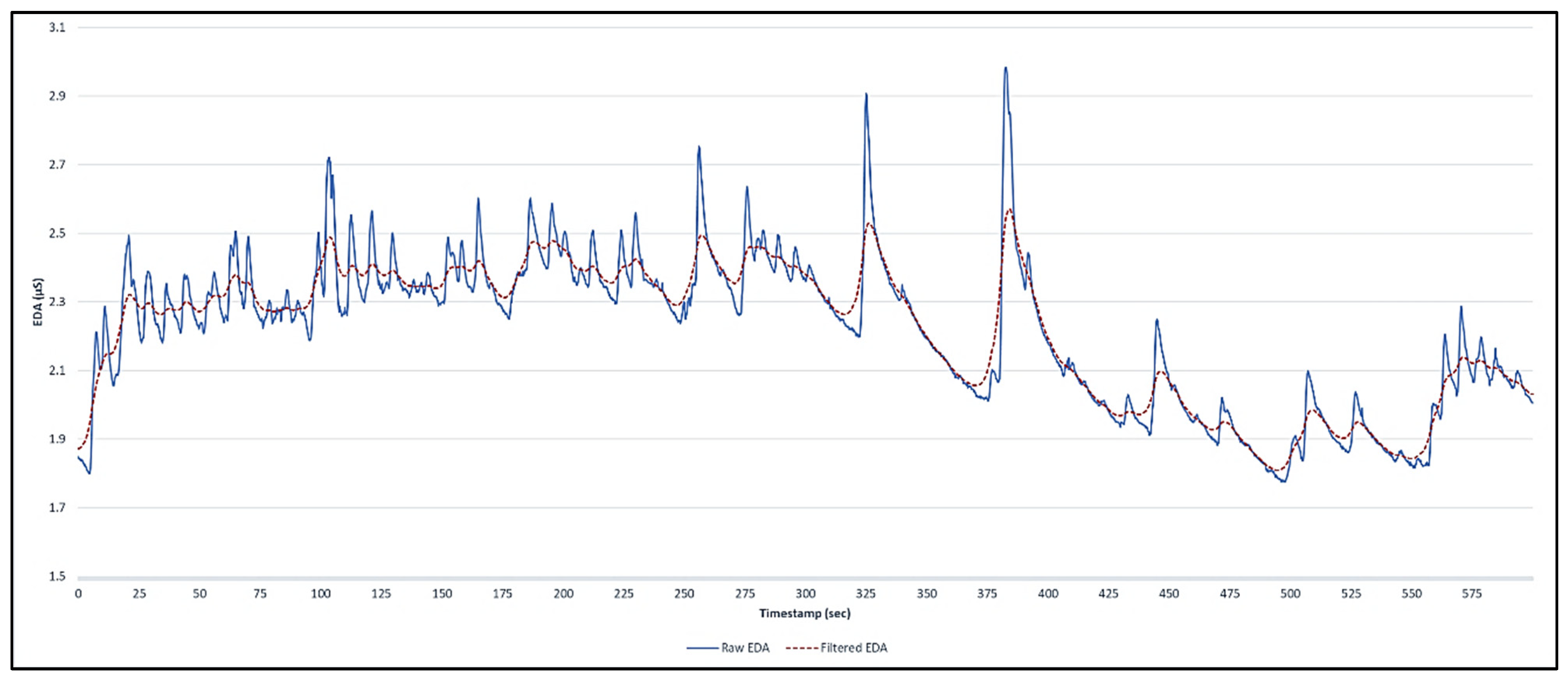Click the 0 x-axis tick label
This screenshot has width=1568, height=679.
78,594
